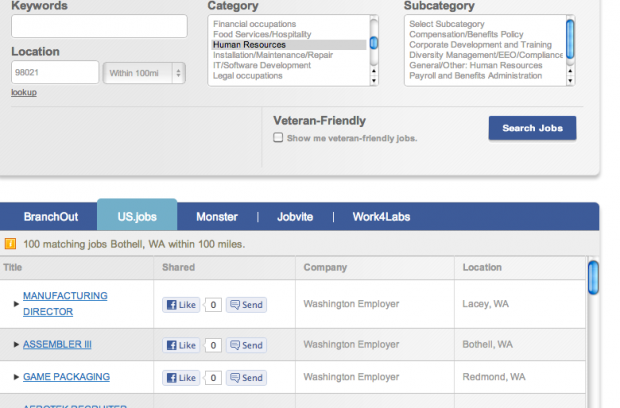Send the MANUFACTURING DIRECTOR job
The width and height of the screenshot is (620, 408).
click(x=246, y=305)
